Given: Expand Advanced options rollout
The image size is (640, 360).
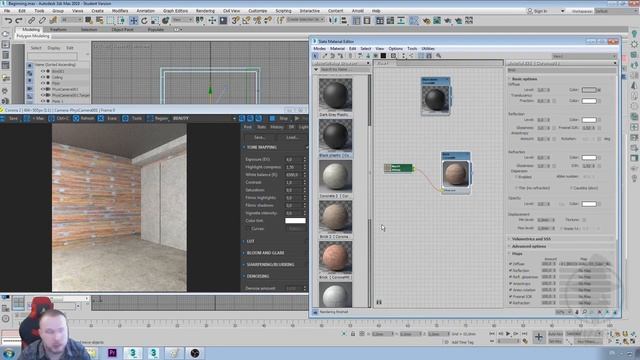Looking at the screenshot, I should click(529, 246).
